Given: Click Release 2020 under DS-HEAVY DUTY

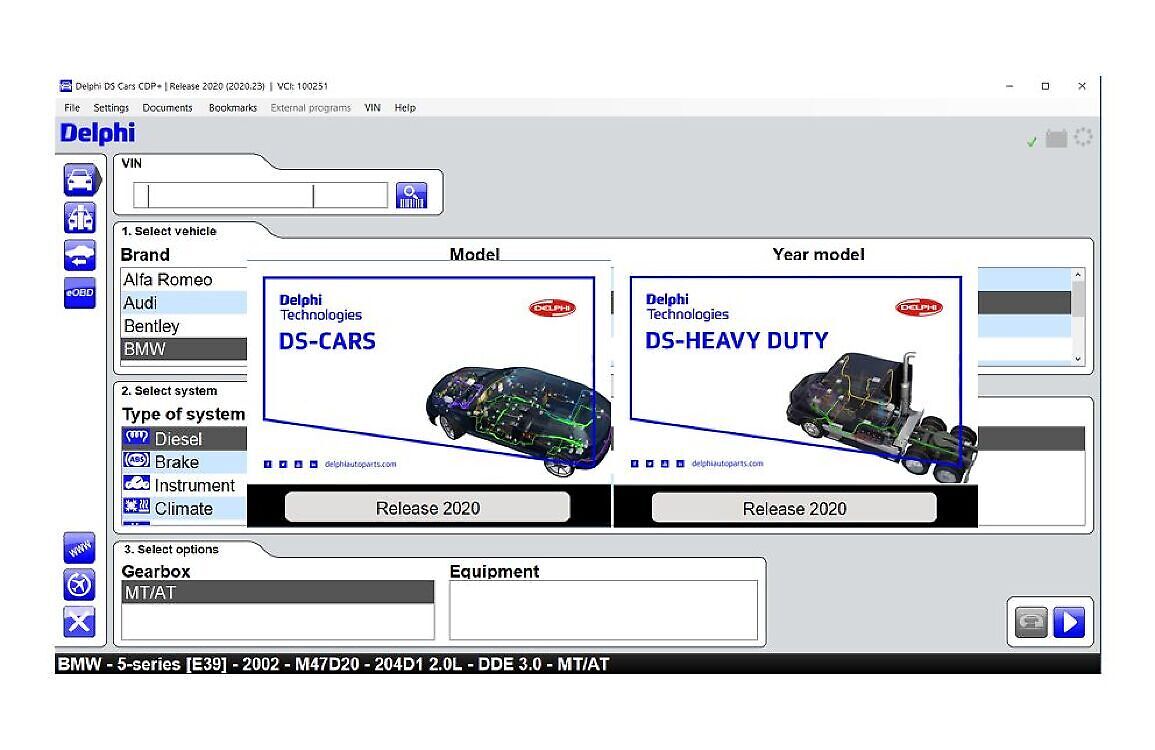Looking at the screenshot, I should click(793, 507).
